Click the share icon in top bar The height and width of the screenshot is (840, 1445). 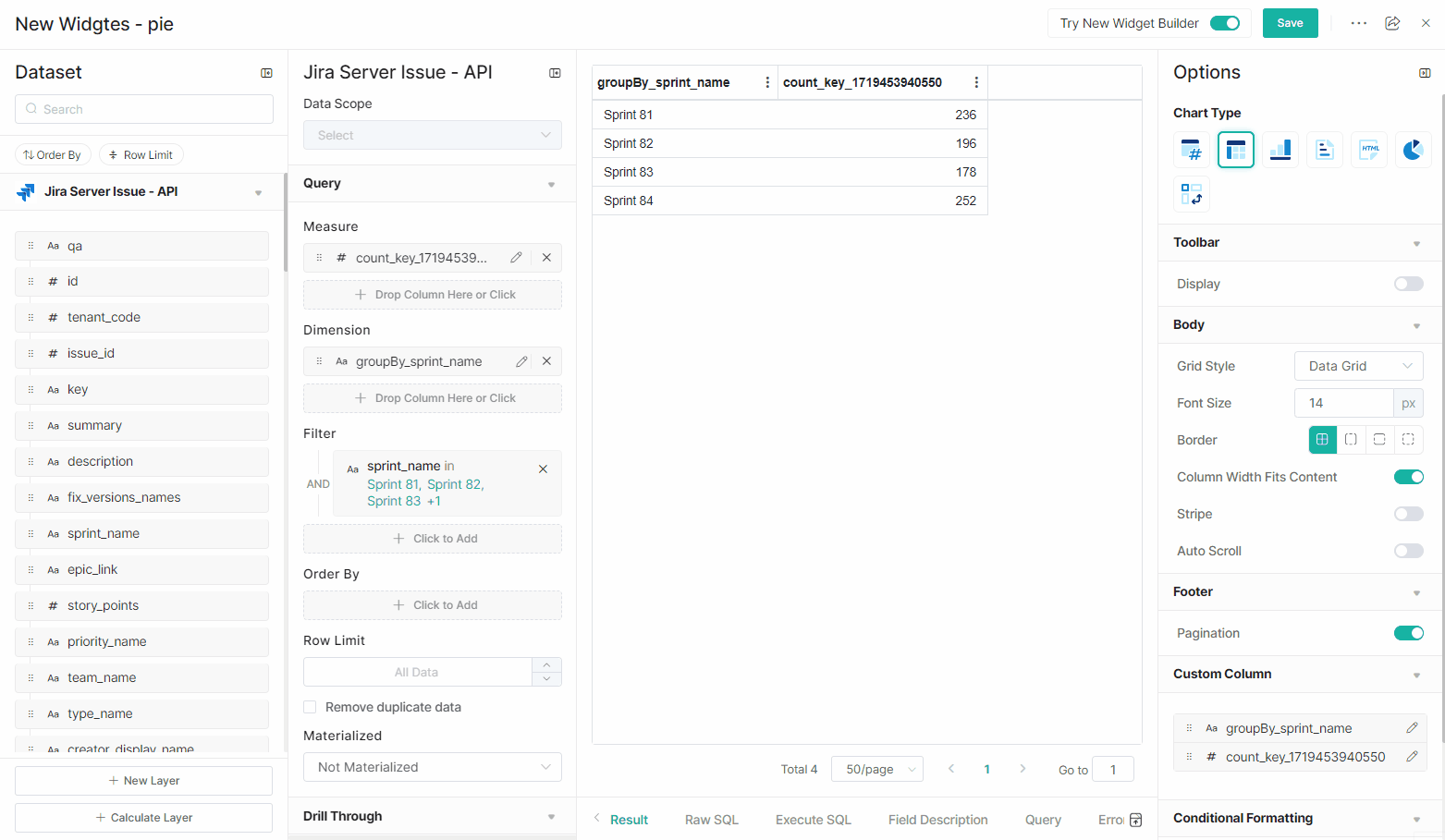(x=1392, y=23)
